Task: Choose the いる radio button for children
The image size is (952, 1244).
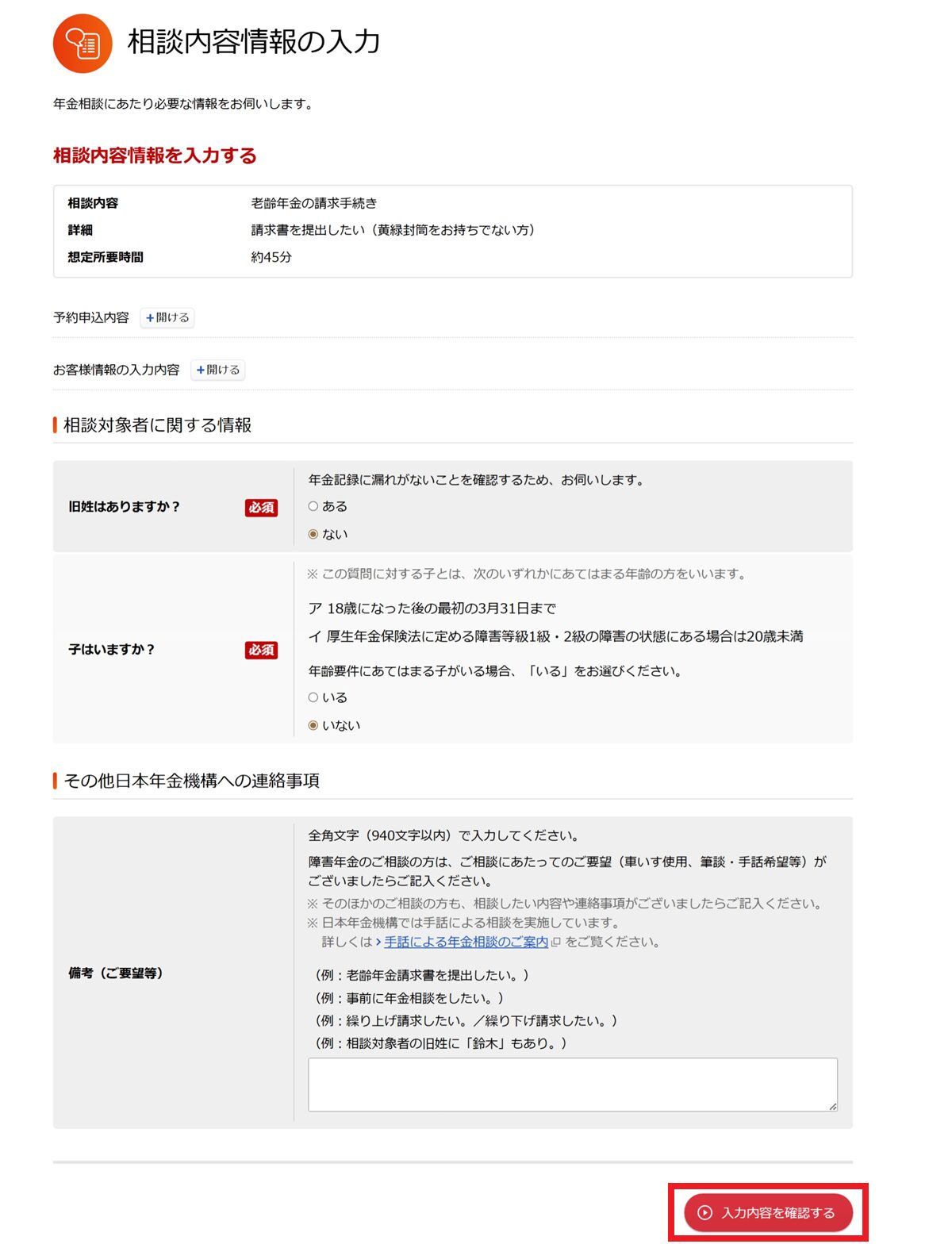Action: [x=313, y=697]
